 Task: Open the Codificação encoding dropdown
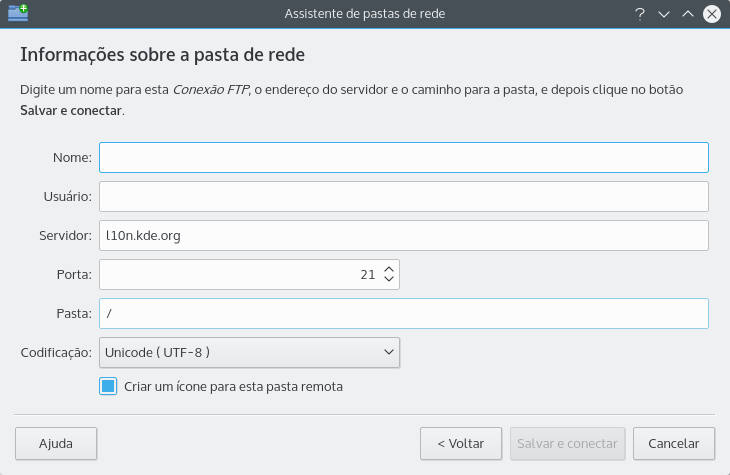pos(249,352)
